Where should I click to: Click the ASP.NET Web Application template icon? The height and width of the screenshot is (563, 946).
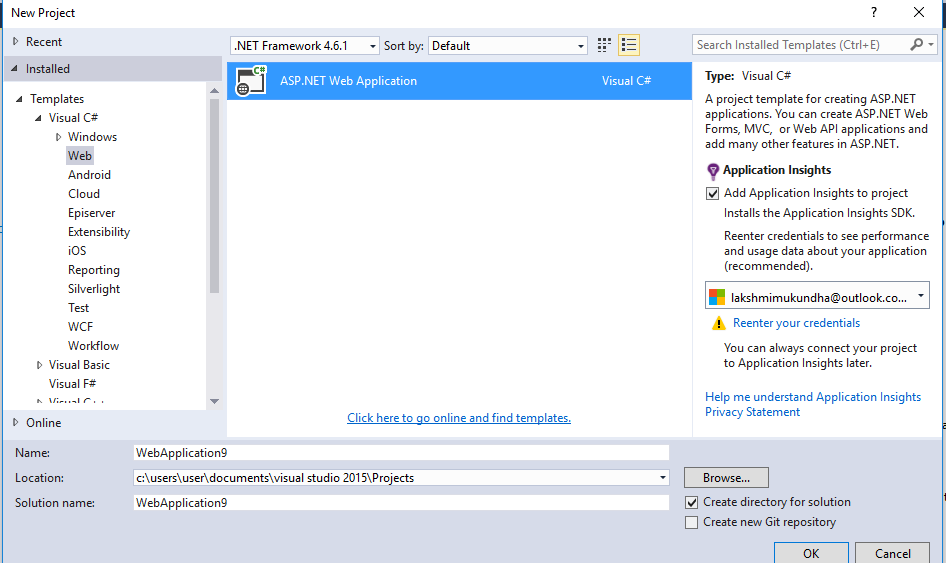coord(251,81)
